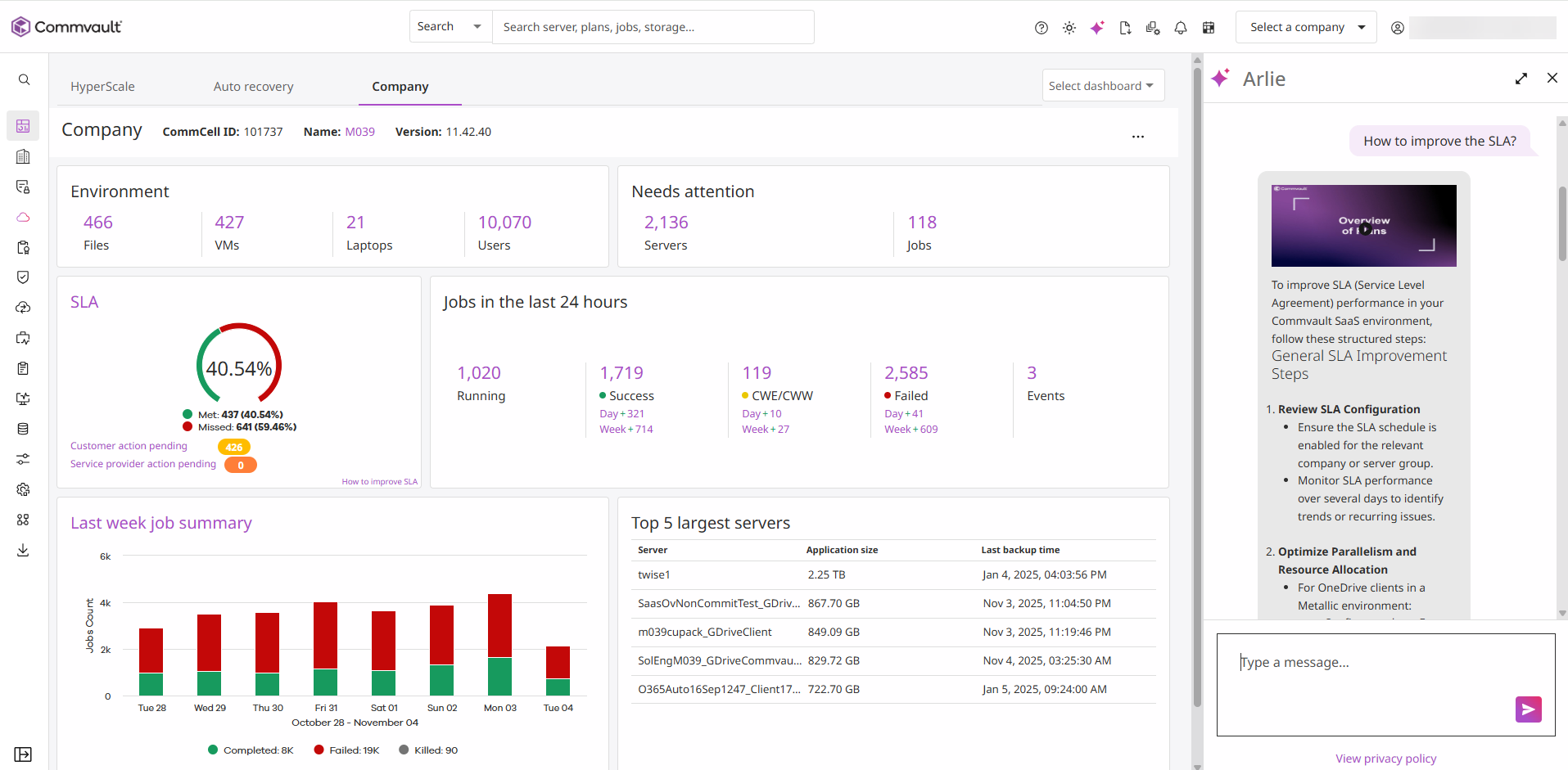
Task: Toggle the Completed series in chart legend
Action: [251, 750]
